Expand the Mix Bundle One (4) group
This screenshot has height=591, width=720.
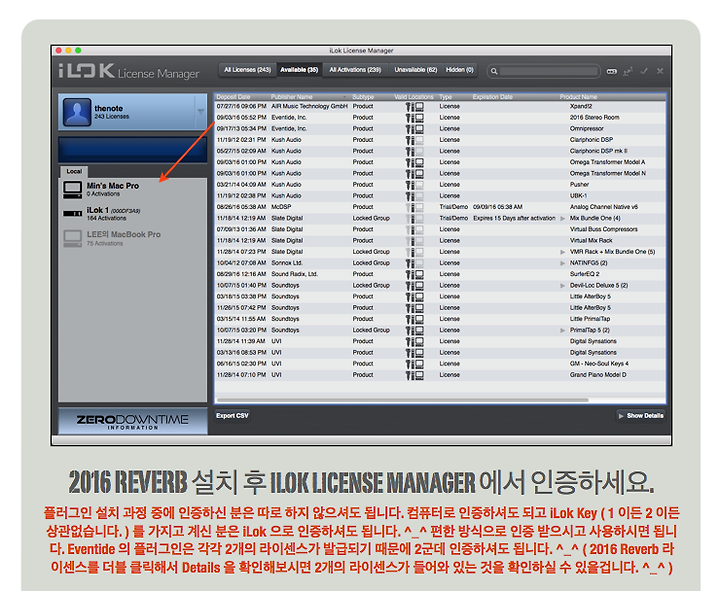[562, 219]
